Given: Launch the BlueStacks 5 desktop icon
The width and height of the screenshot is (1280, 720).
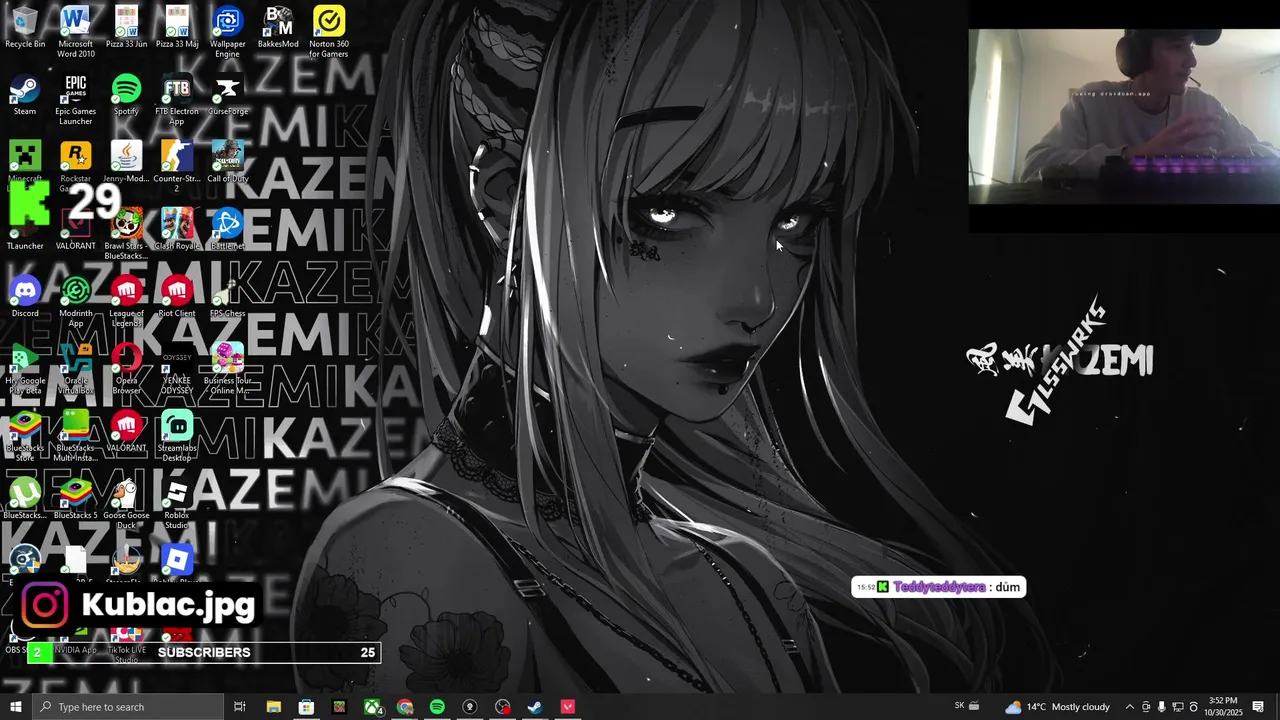Looking at the screenshot, I should tap(75, 498).
